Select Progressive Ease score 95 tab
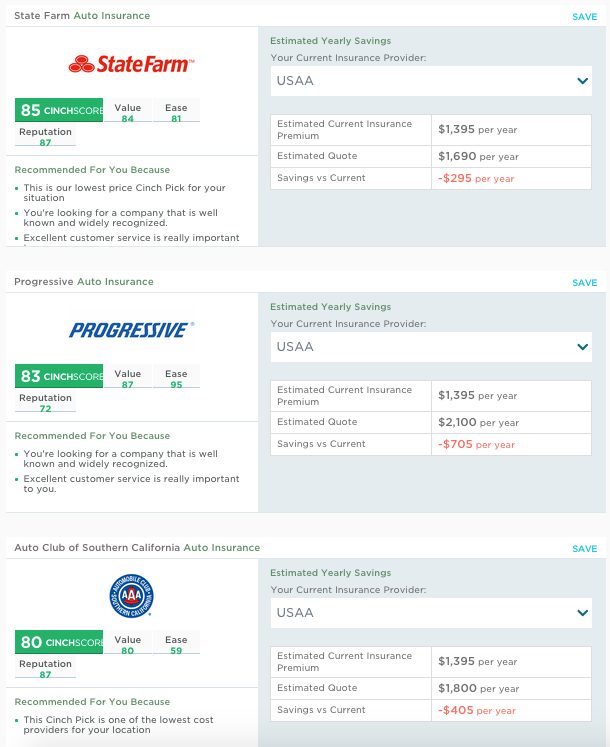The height and width of the screenshot is (747, 610). pyautogui.click(x=176, y=378)
